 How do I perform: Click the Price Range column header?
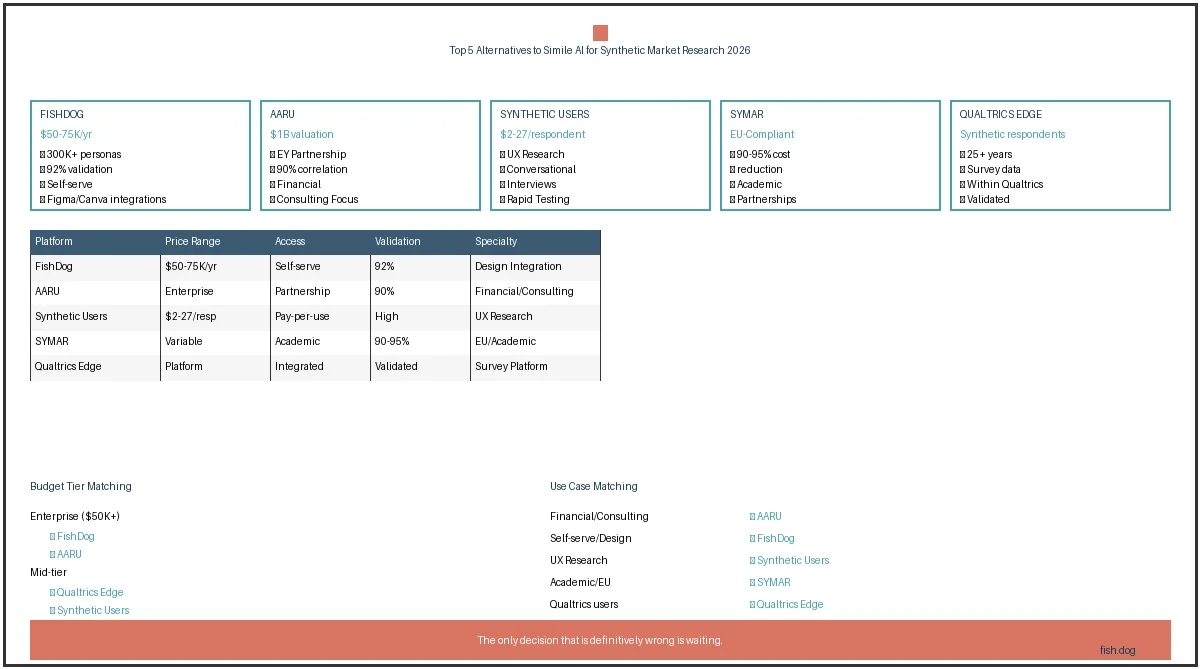(x=215, y=242)
